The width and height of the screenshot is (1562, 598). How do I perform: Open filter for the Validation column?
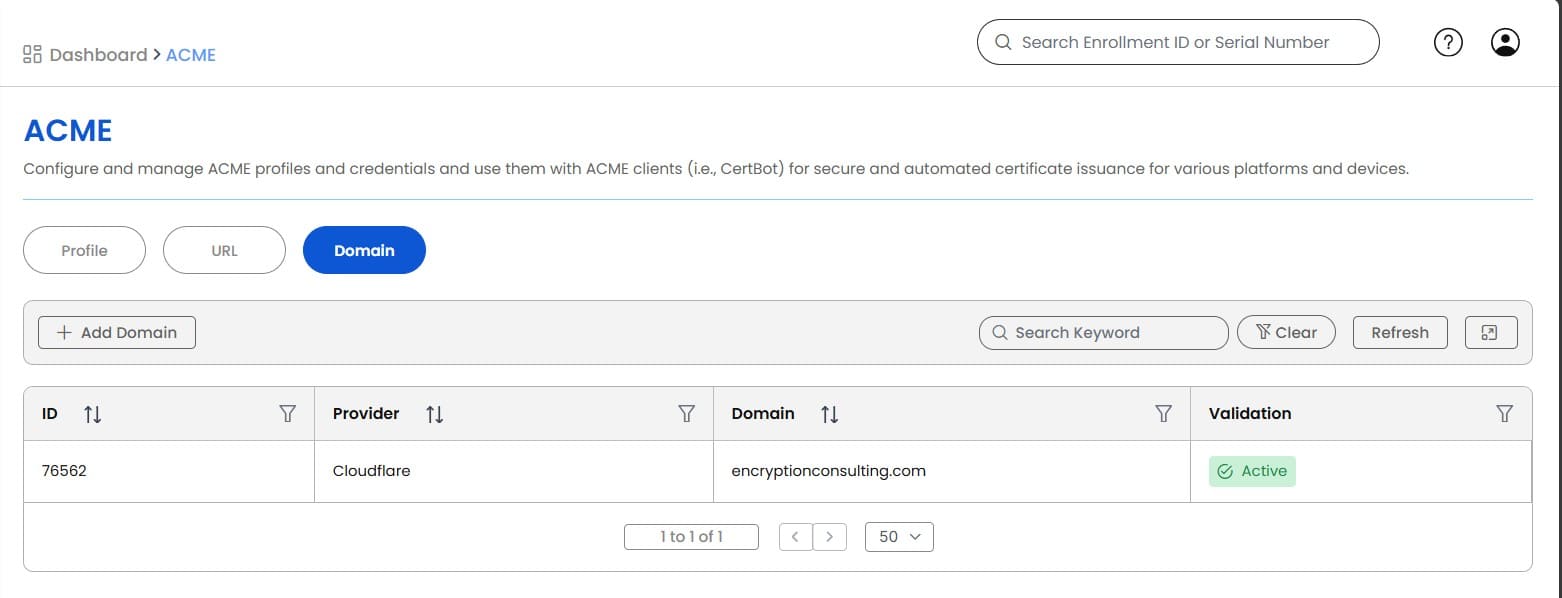tap(1504, 414)
